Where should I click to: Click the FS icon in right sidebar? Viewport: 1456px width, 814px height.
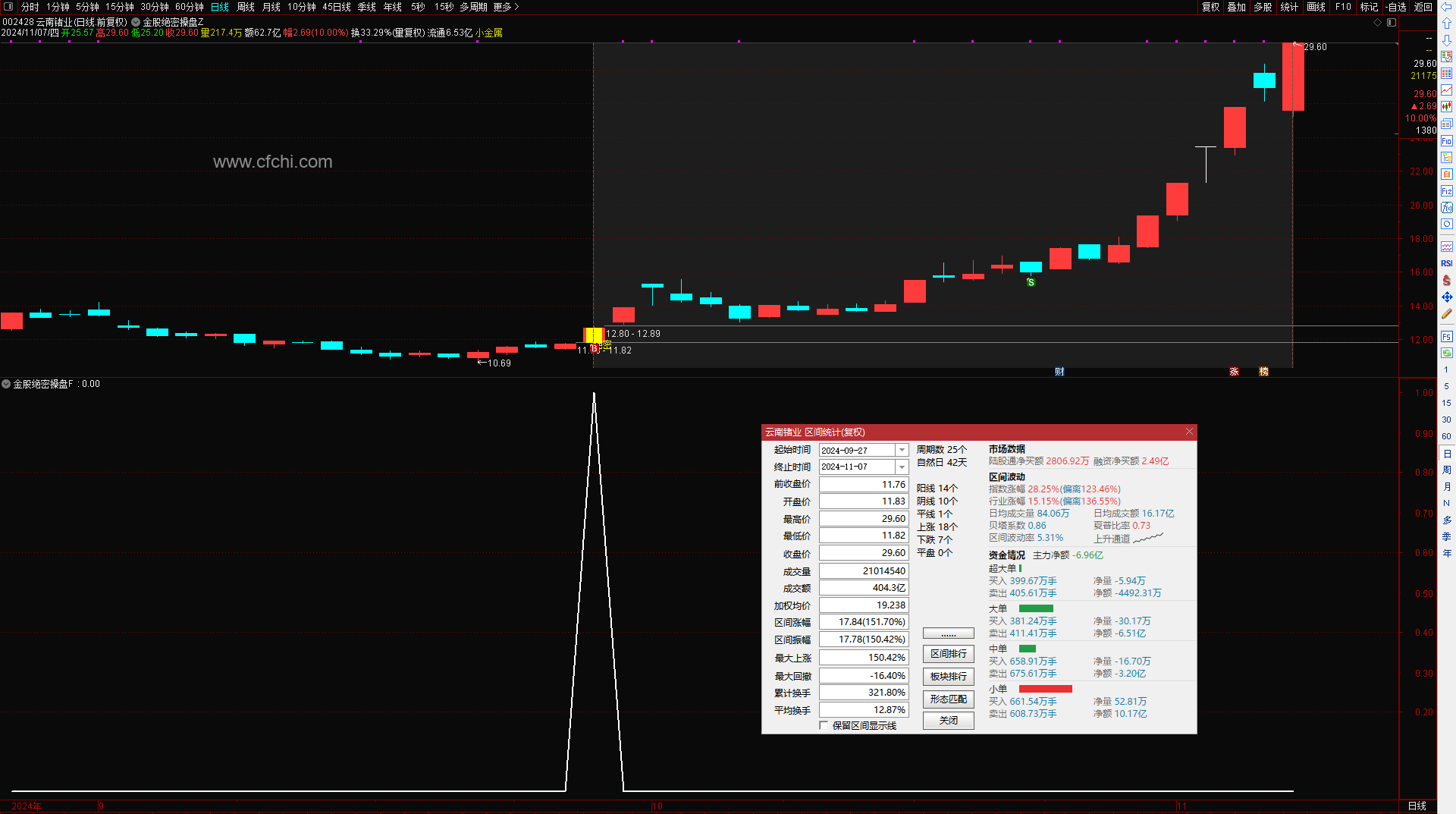pos(1447,336)
